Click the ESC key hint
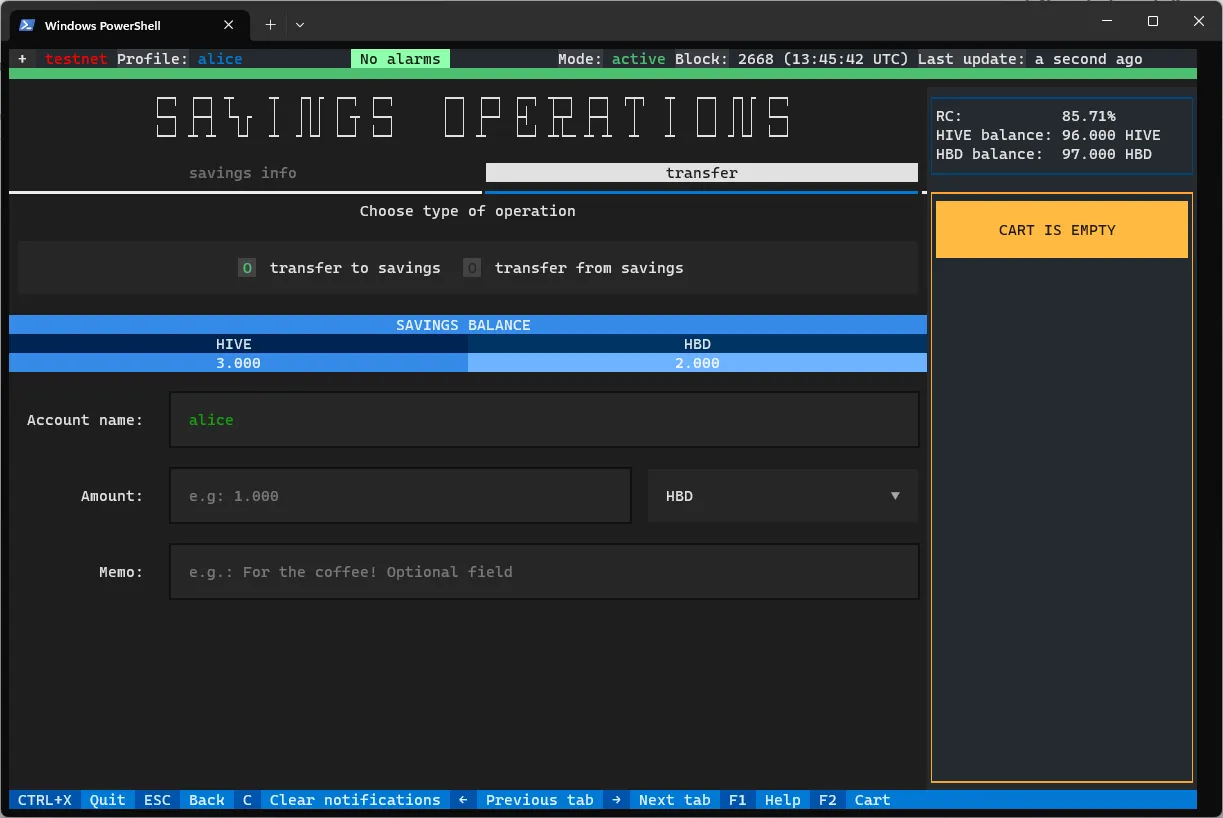Screen dimensions: 1223x818 click(157, 800)
